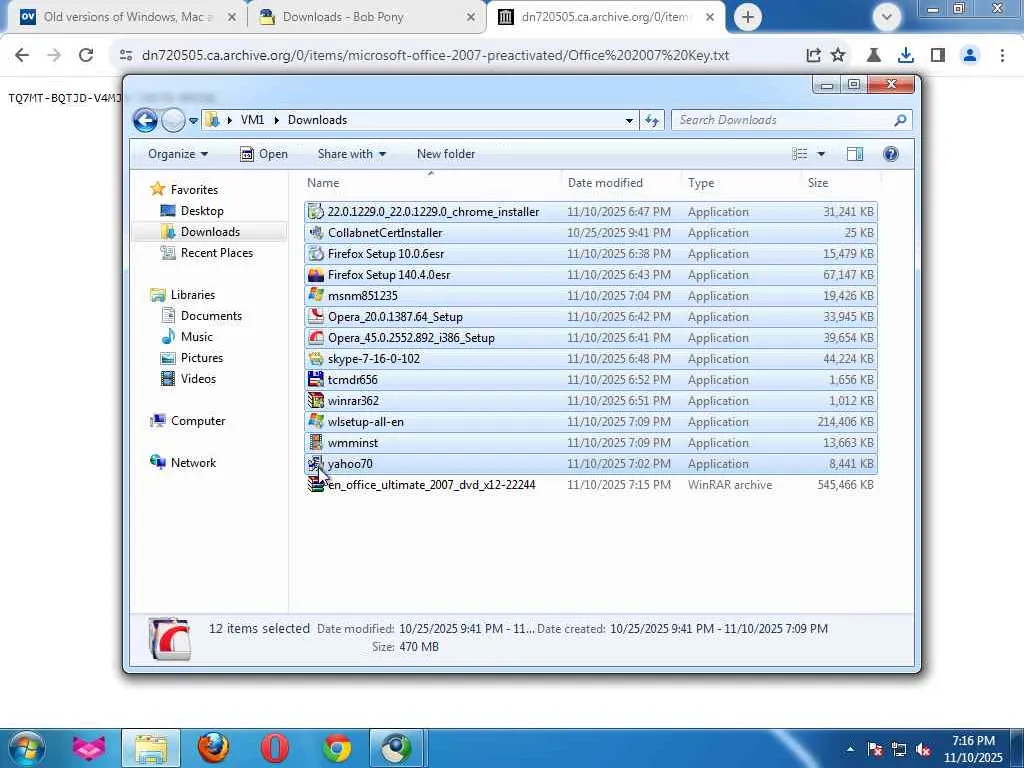Open Chrome side panel icon

click(938, 56)
